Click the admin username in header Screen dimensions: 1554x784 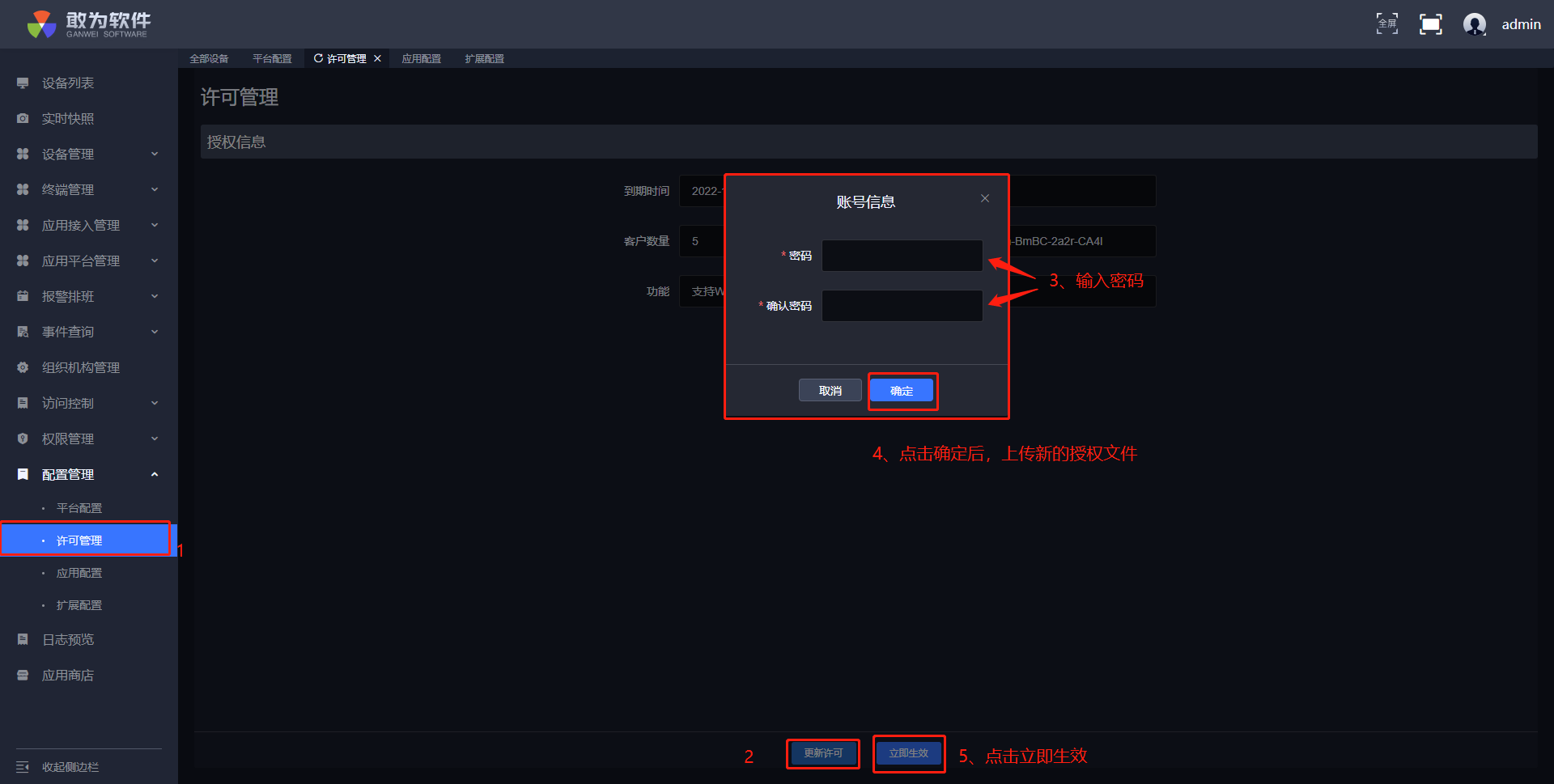1522,24
